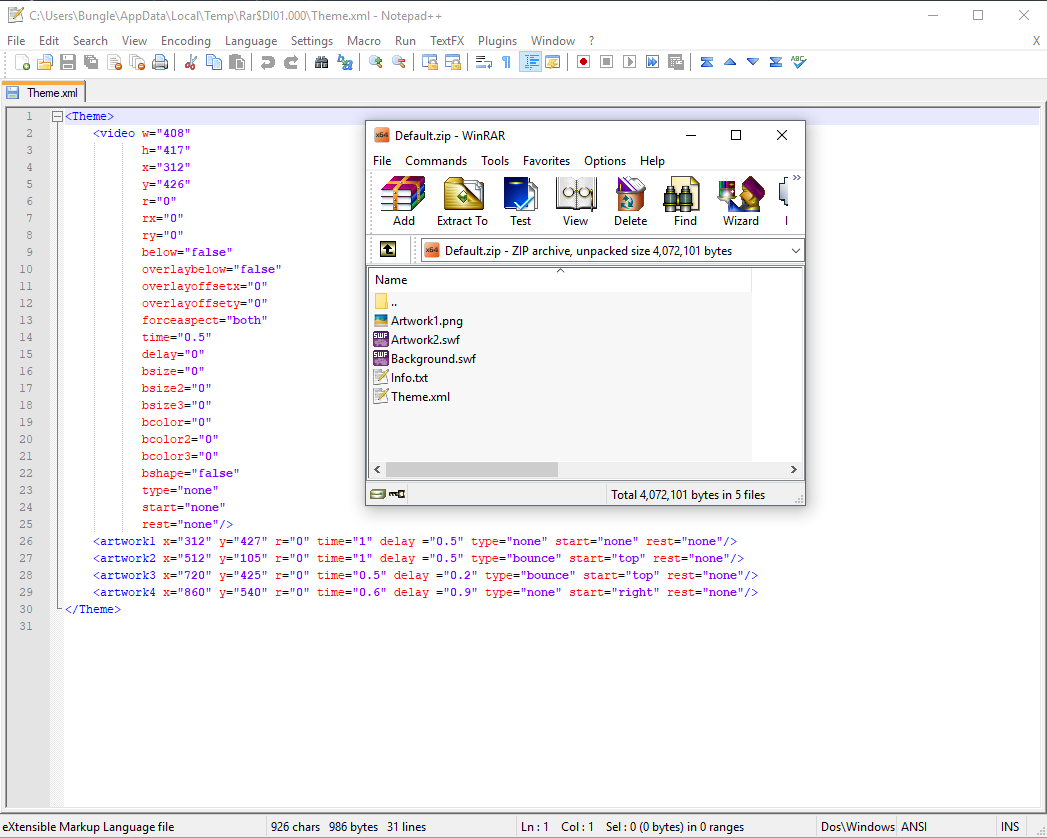Toggle the Show Indent Guide button
The width and height of the screenshot is (1047, 838).
coord(530,62)
